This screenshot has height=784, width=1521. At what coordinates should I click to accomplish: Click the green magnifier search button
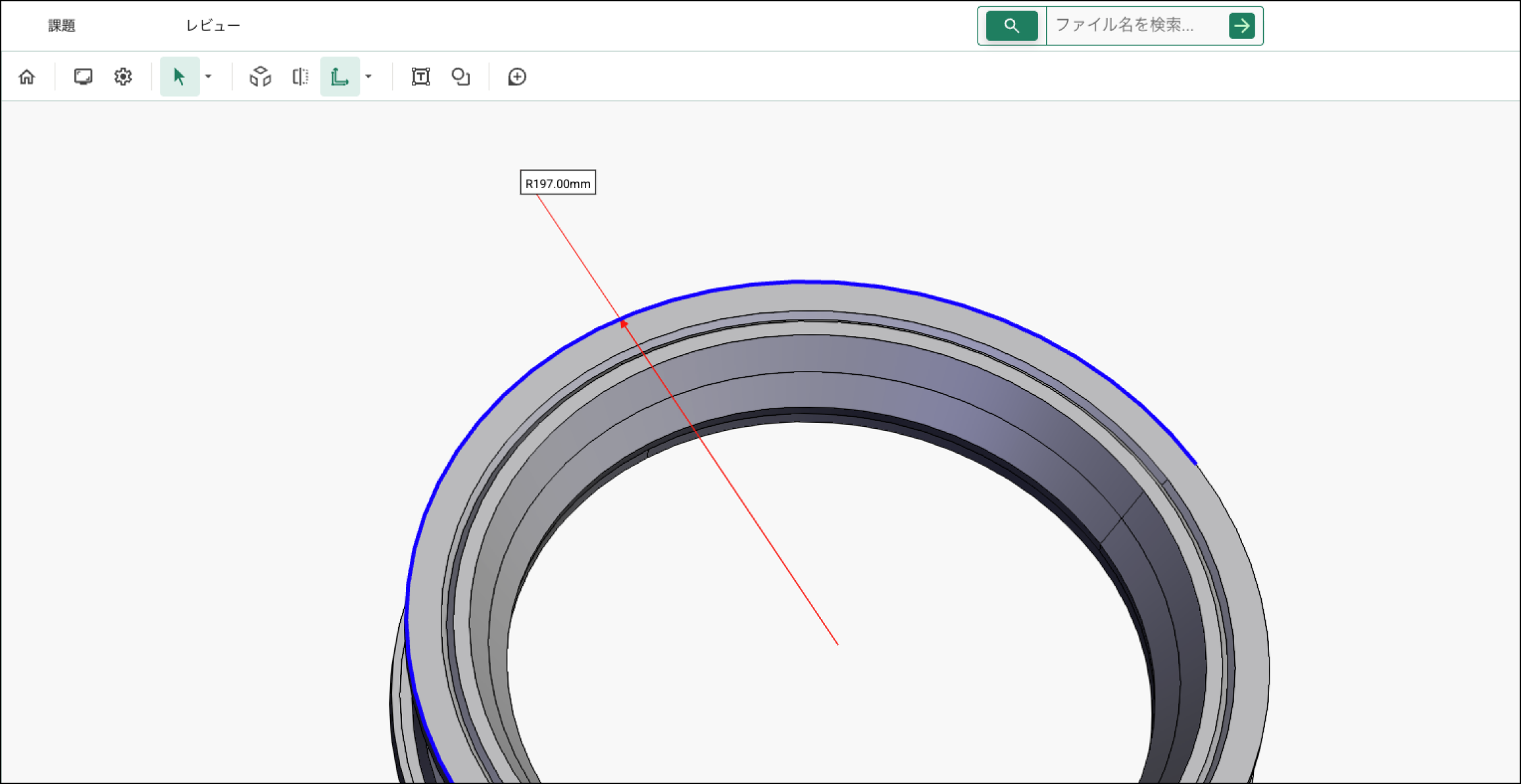[x=1011, y=26]
